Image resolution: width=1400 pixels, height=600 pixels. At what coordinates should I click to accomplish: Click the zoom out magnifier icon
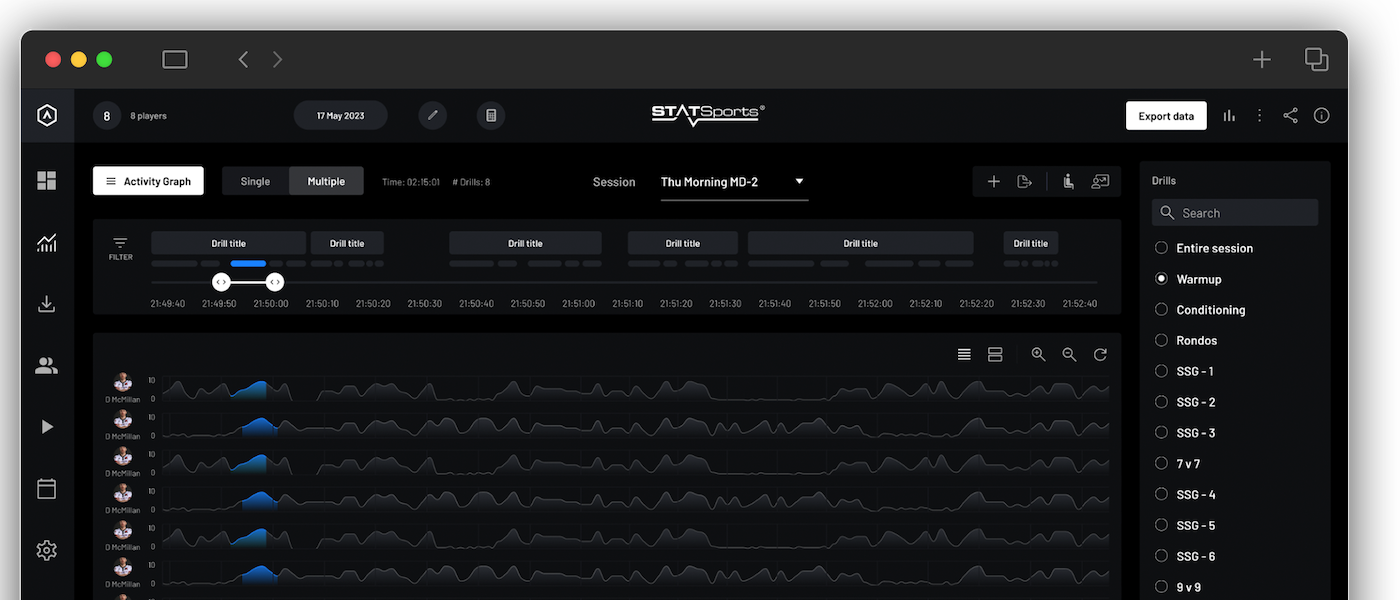1069,355
